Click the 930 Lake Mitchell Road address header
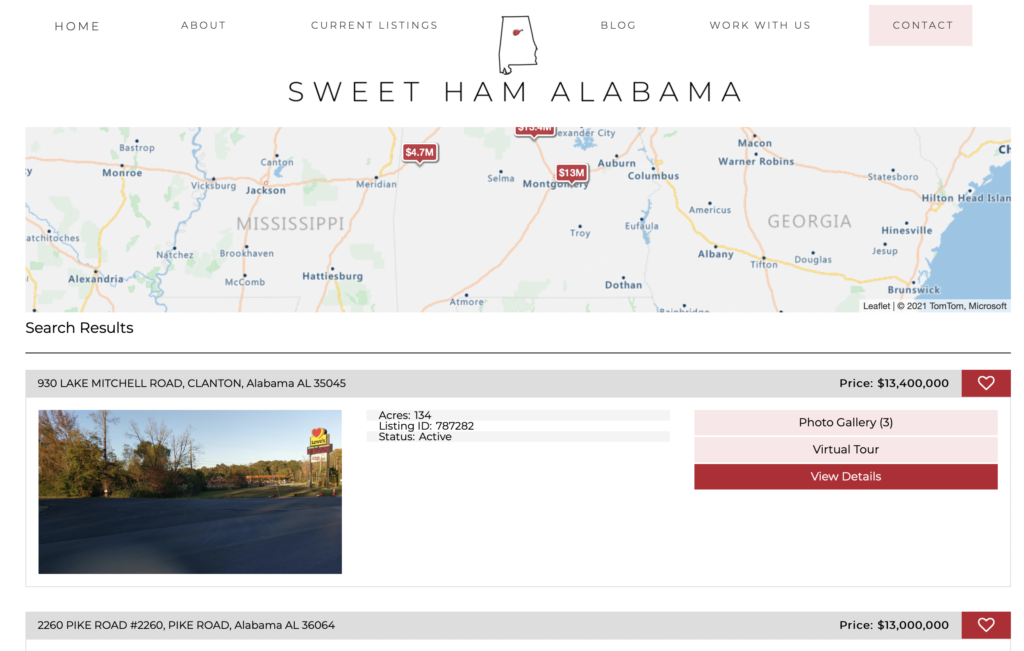This screenshot has height=651, width=1024. coord(191,383)
